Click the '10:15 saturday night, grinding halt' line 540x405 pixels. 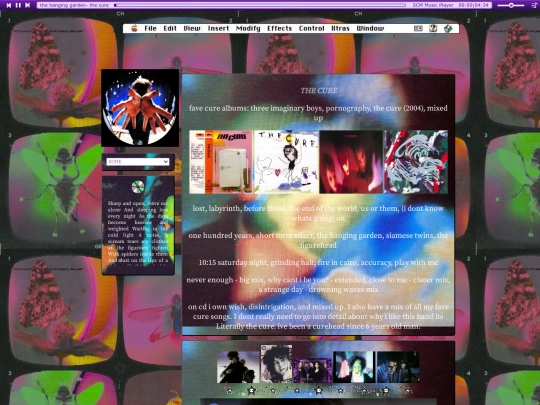pos(318,262)
